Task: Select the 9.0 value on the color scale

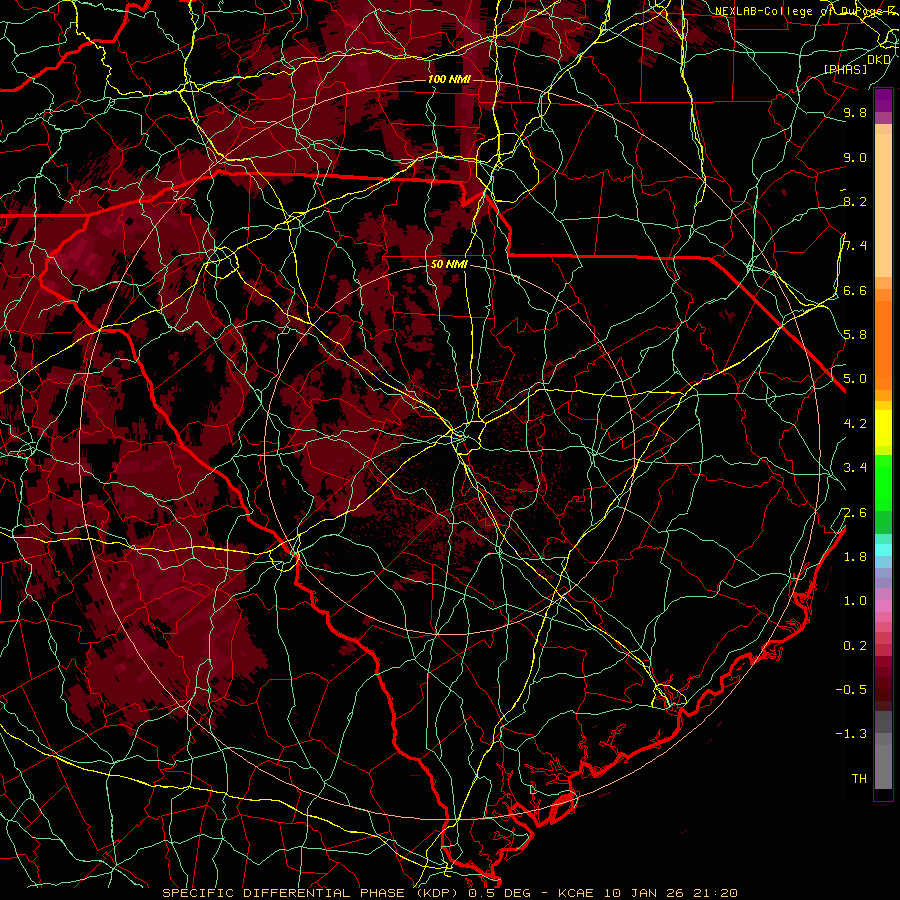Action: click(855, 157)
